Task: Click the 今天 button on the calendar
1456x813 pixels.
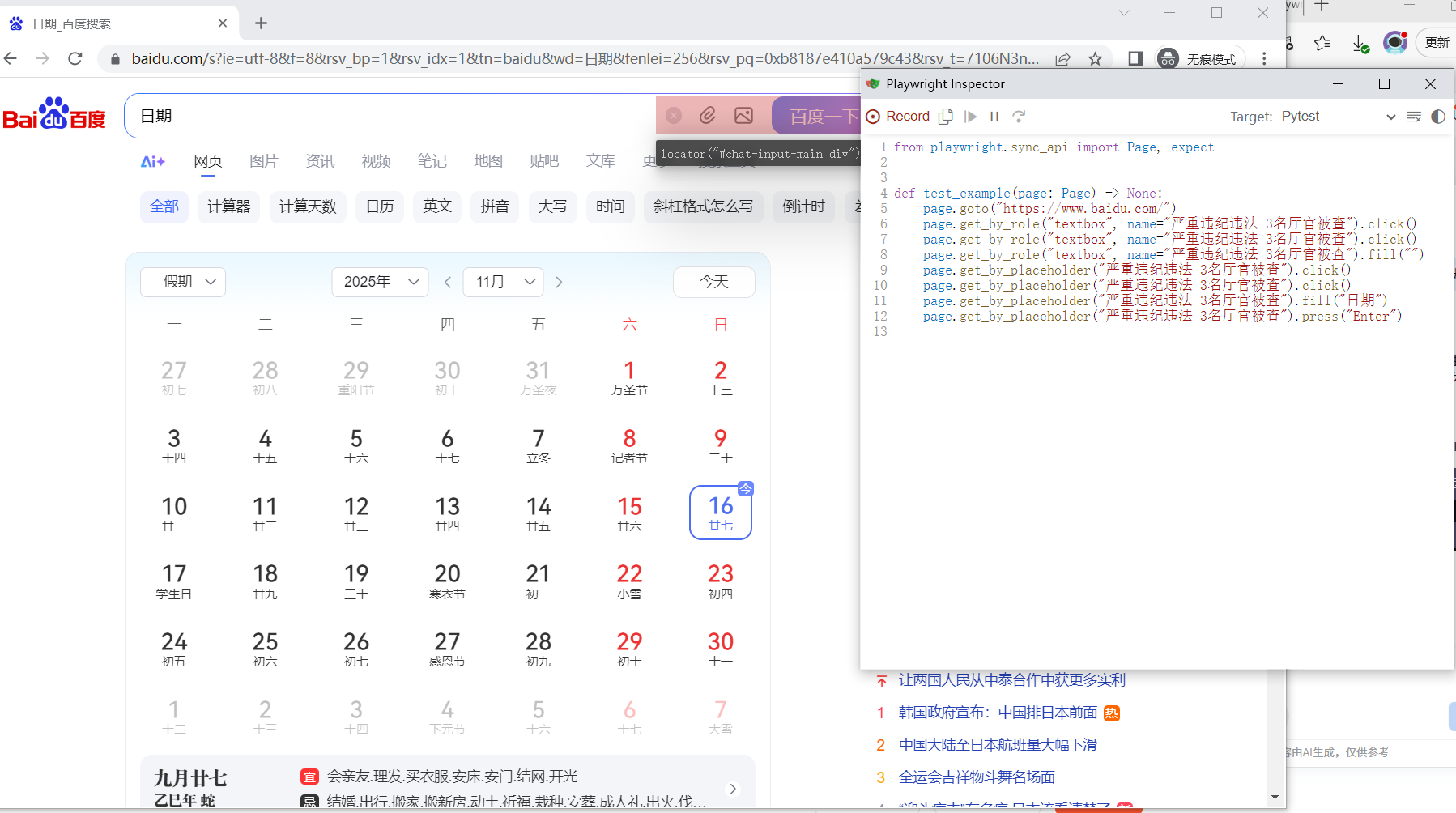Action: pos(713,281)
